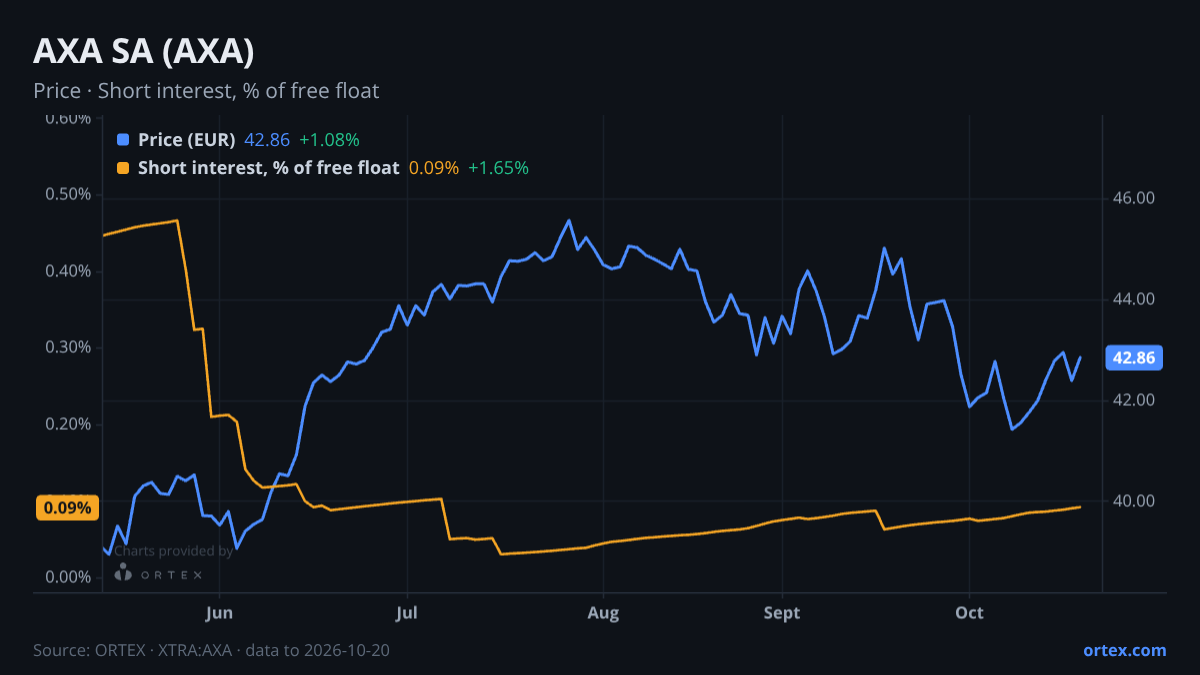The width and height of the screenshot is (1200, 675).
Task: Click the 0.09% value in the legend
Action: point(434,168)
